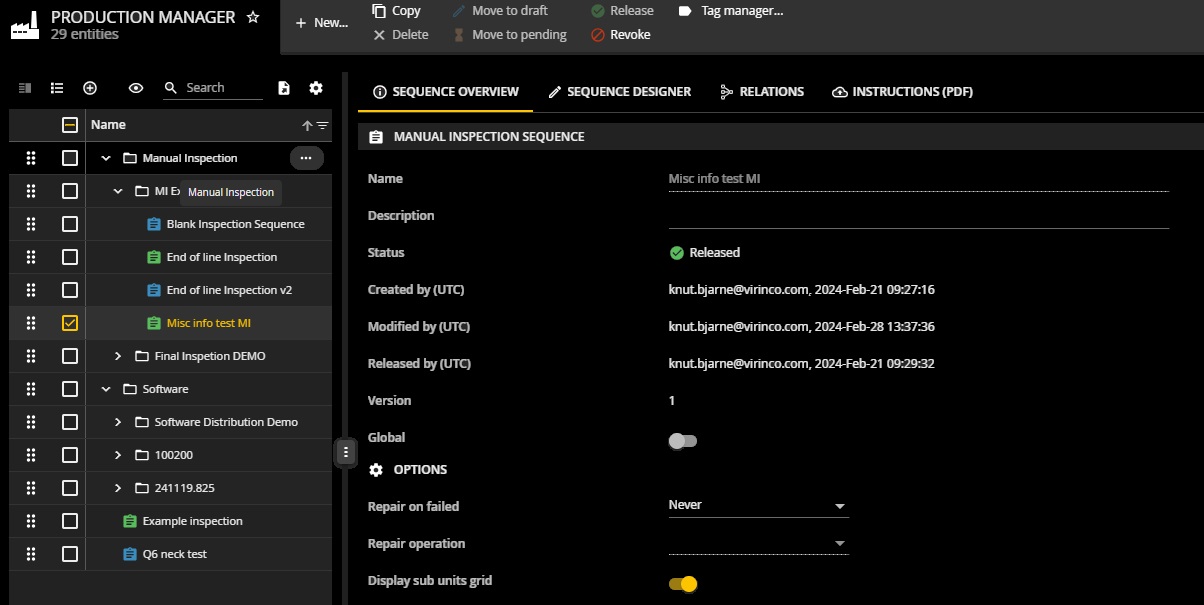1204x605 pixels.
Task: Click the drag handle for Q6 neck test
Action: (31, 554)
